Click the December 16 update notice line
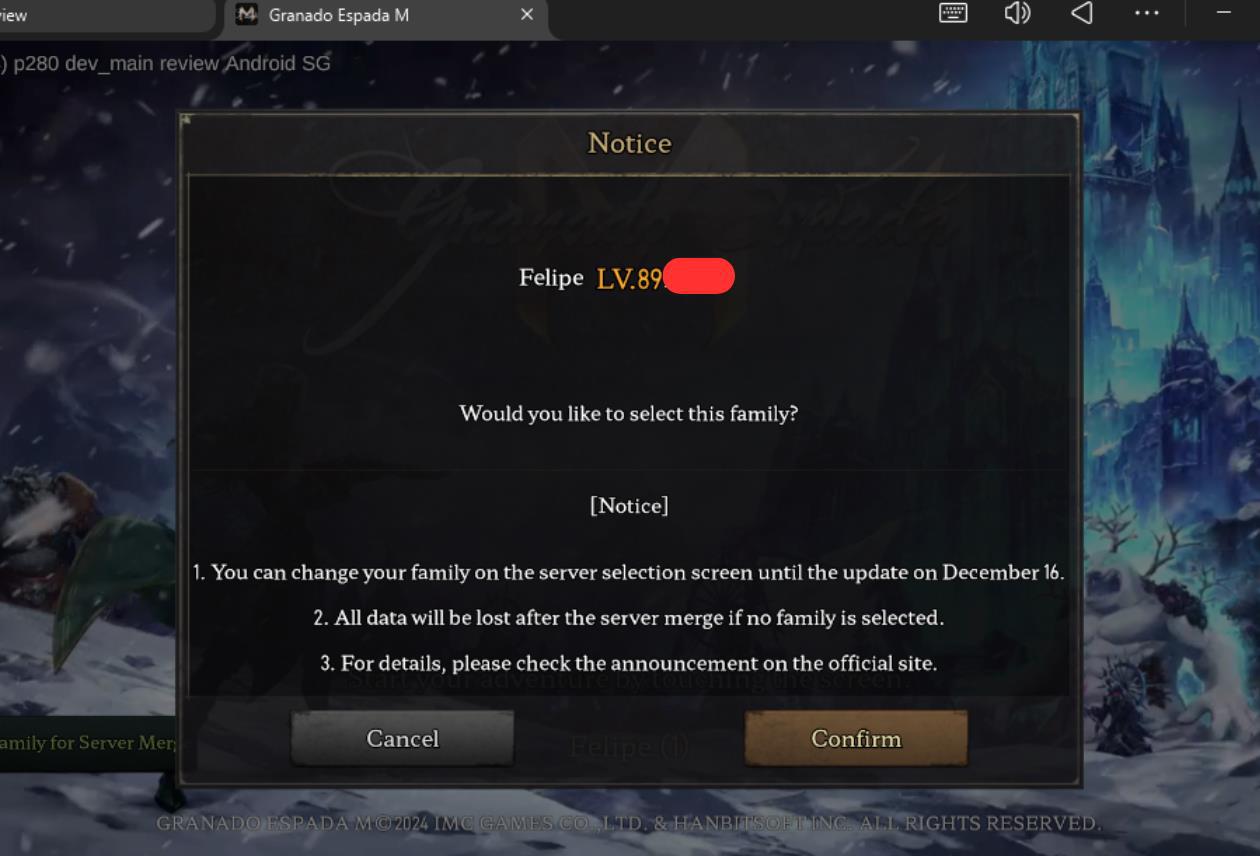The width and height of the screenshot is (1260, 856). (x=629, y=573)
